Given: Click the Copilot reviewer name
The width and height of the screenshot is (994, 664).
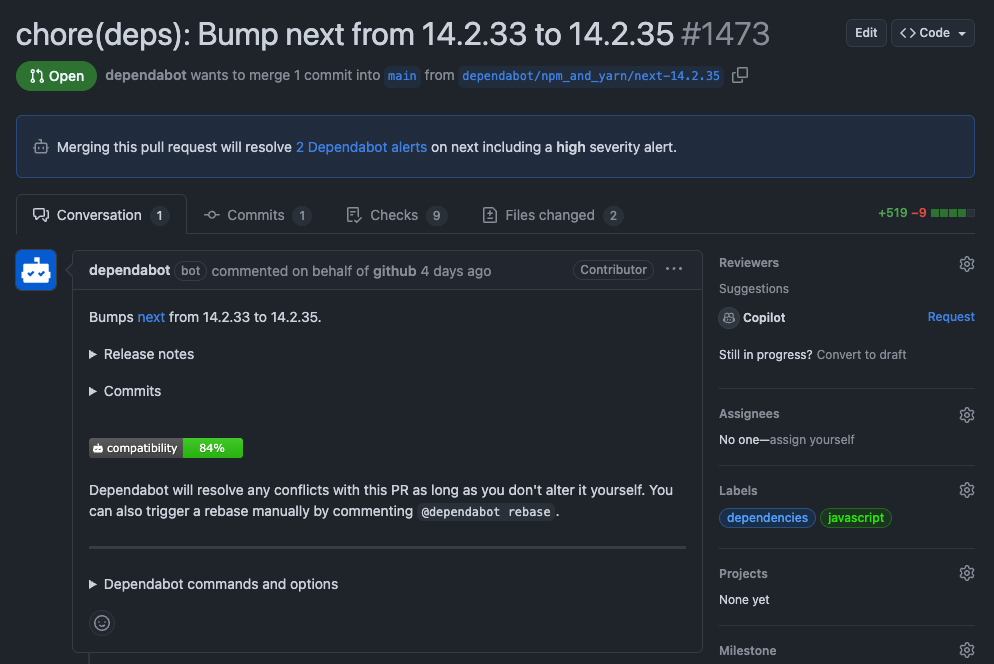Looking at the screenshot, I should tap(764, 318).
